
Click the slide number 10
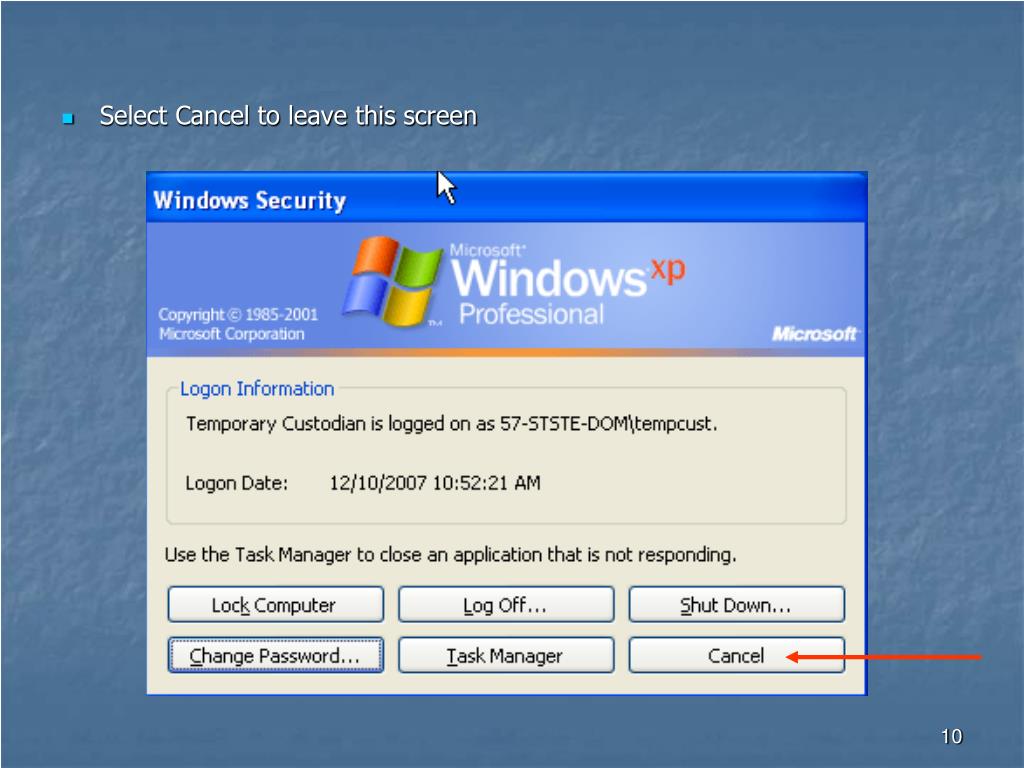pos(951,736)
